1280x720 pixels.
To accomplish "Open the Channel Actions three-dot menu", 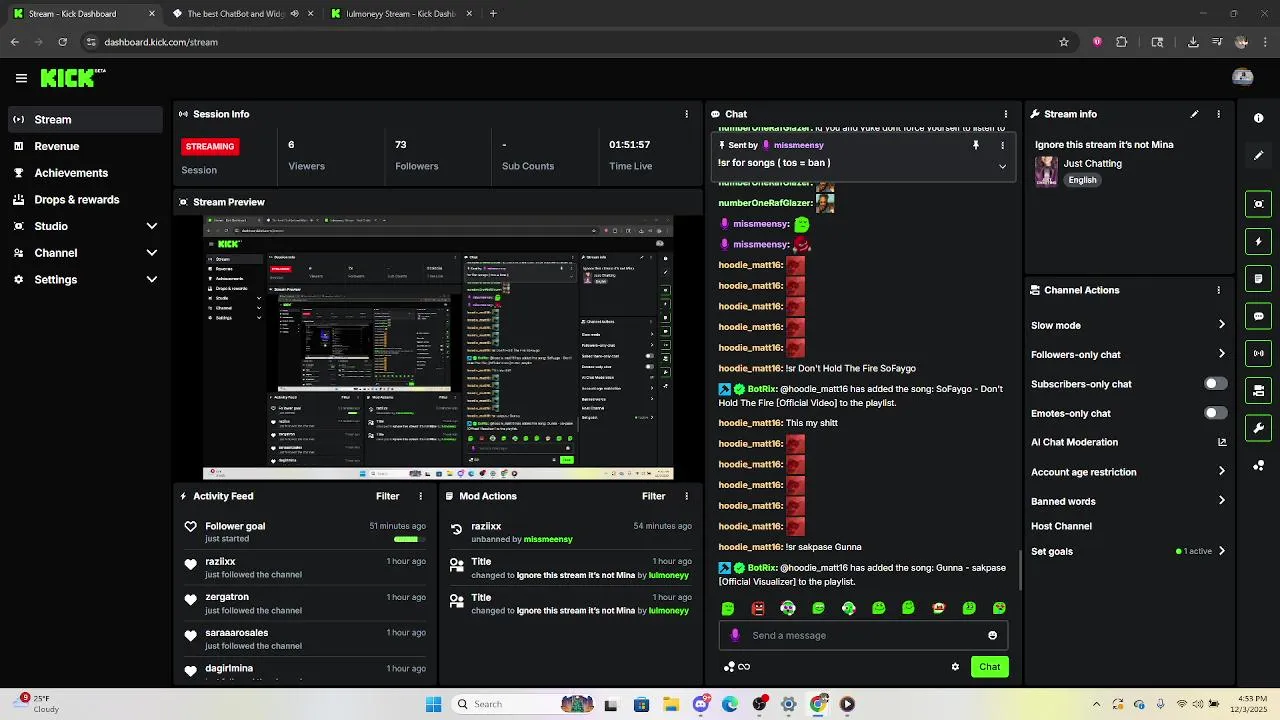I will click(x=1218, y=290).
